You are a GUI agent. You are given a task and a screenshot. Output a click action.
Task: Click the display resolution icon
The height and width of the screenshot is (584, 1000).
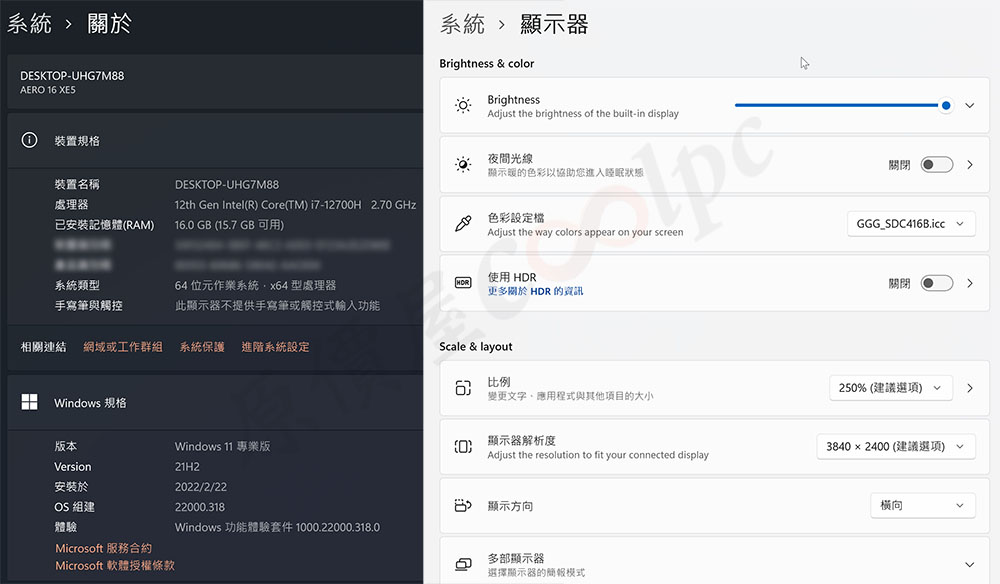point(463,447)
